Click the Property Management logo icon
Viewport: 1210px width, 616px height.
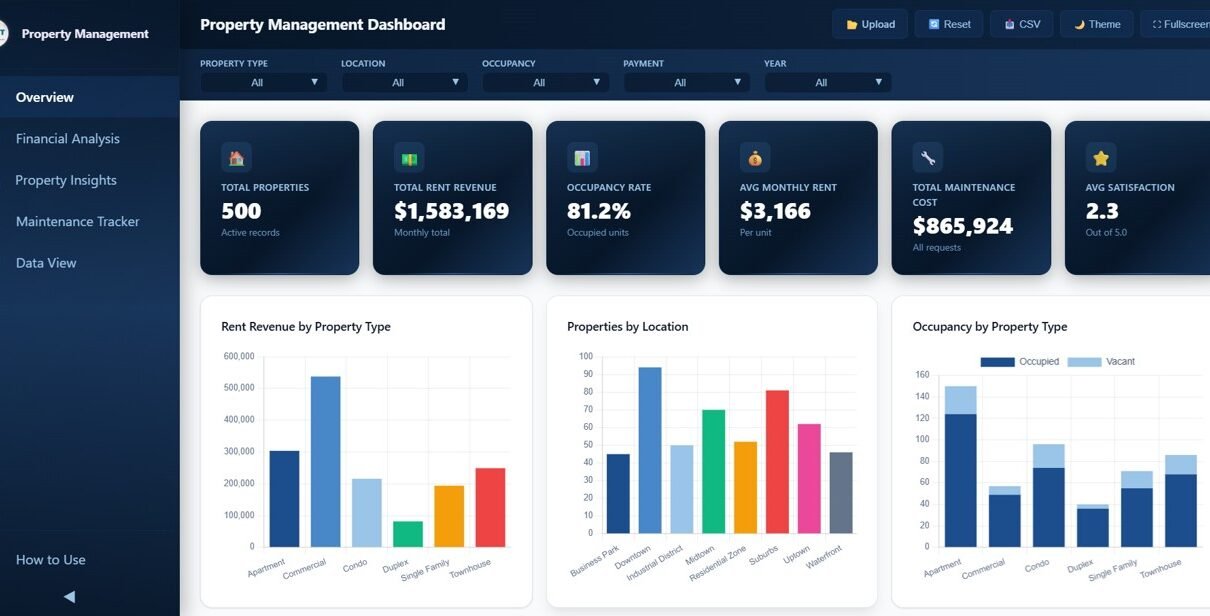coord(4,34)
